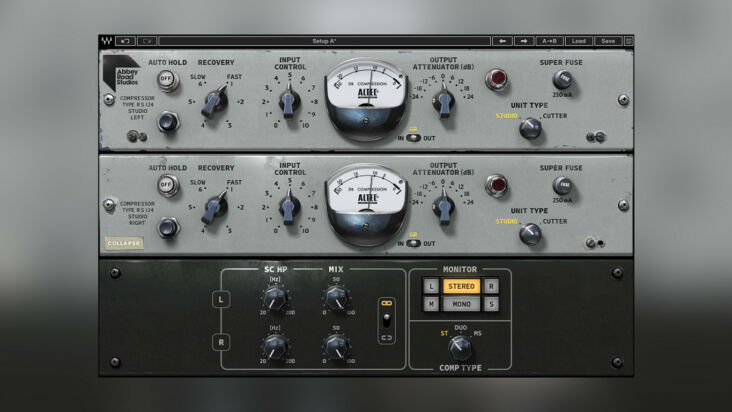Click black push button below left Auto Hold

point(168,122)
